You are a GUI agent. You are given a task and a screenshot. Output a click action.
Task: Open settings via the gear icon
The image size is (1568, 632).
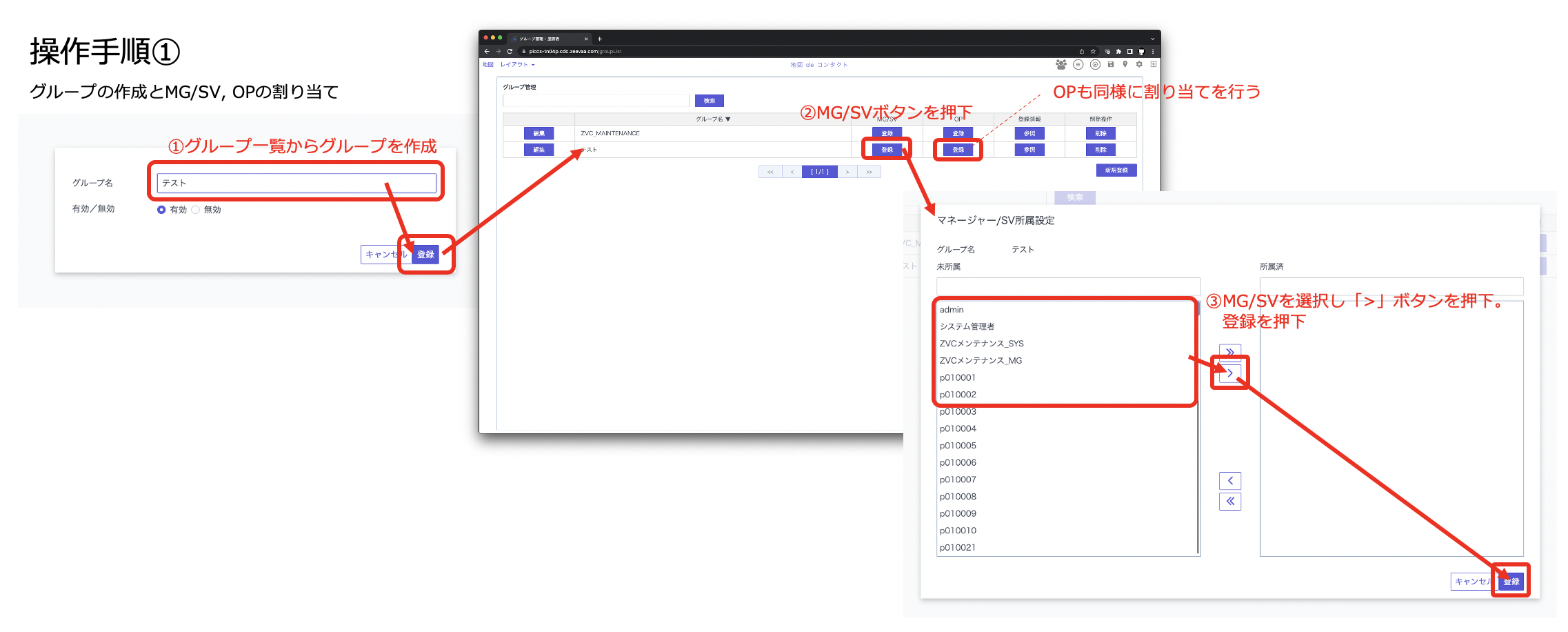[x=1139, y=64]
